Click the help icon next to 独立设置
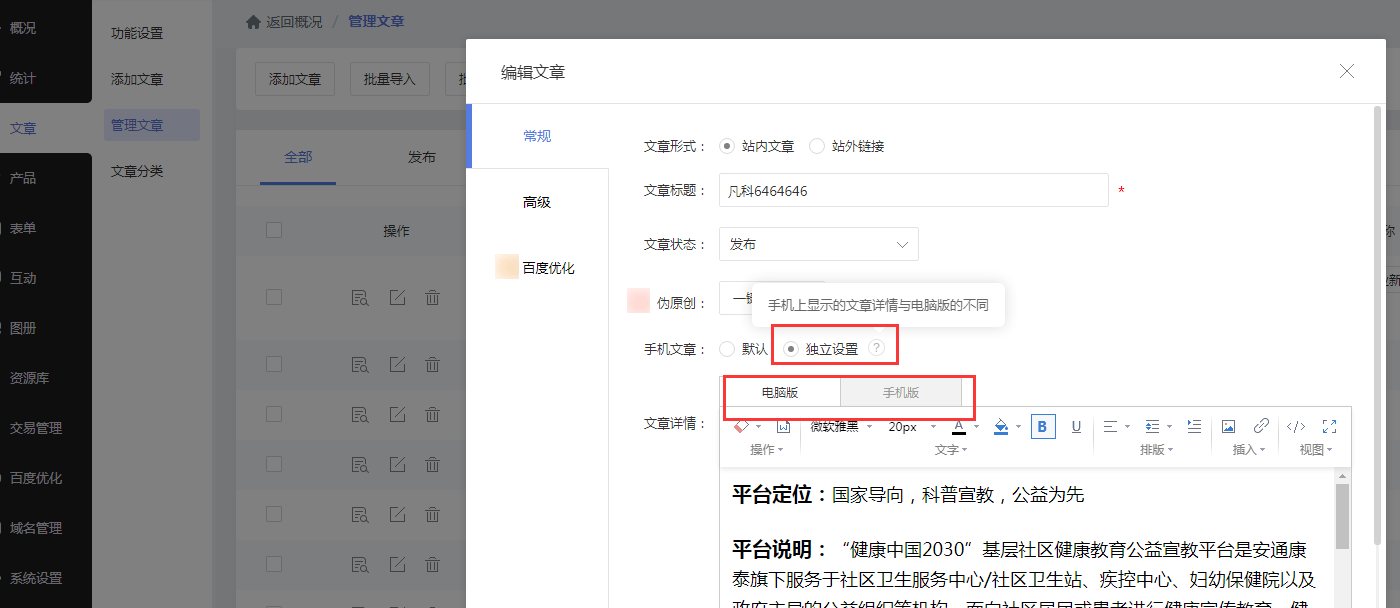The height and width of the screenshot is (608, 1400). click(x=876, y=348)
